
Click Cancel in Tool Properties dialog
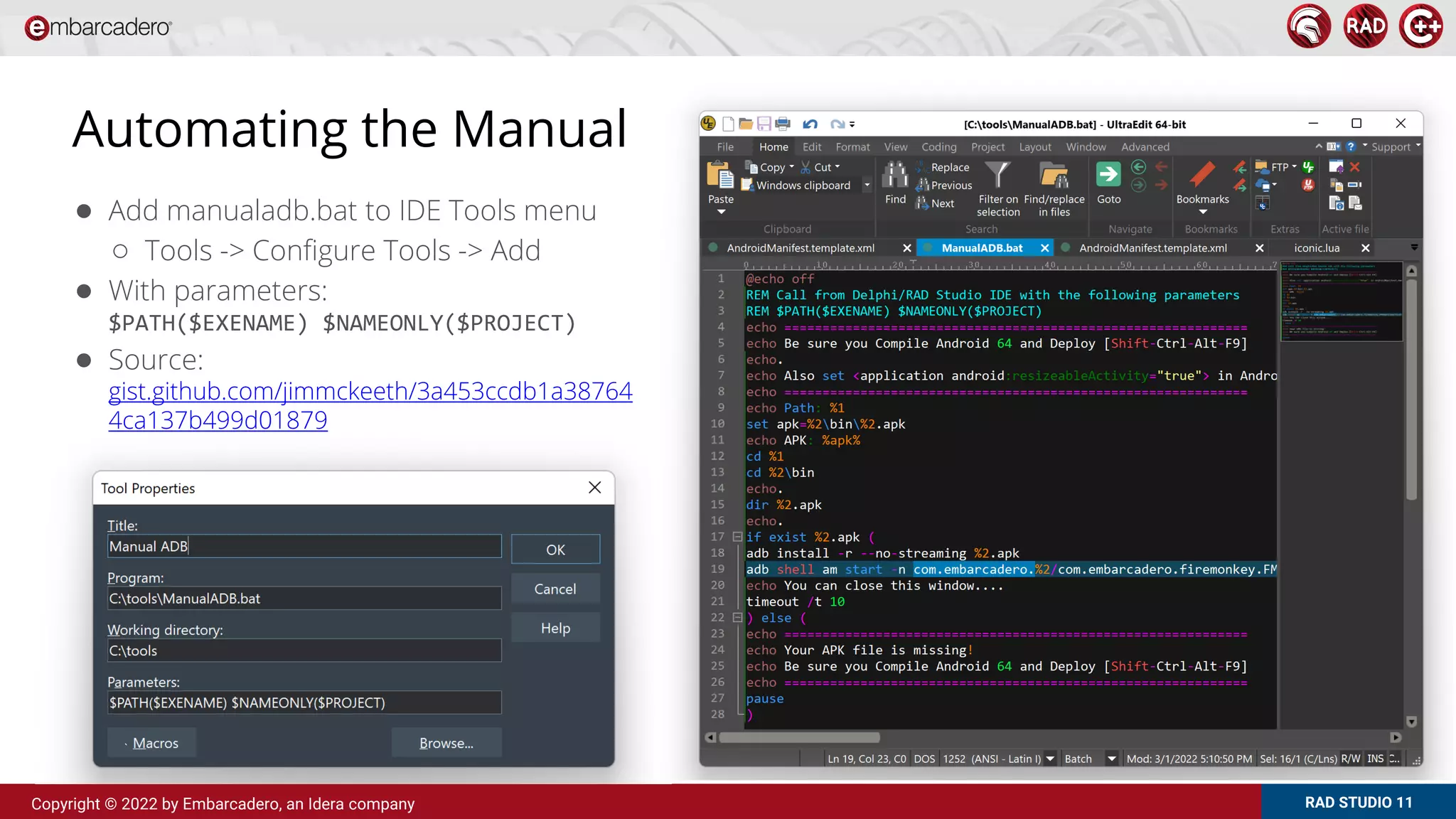point(555,589)
